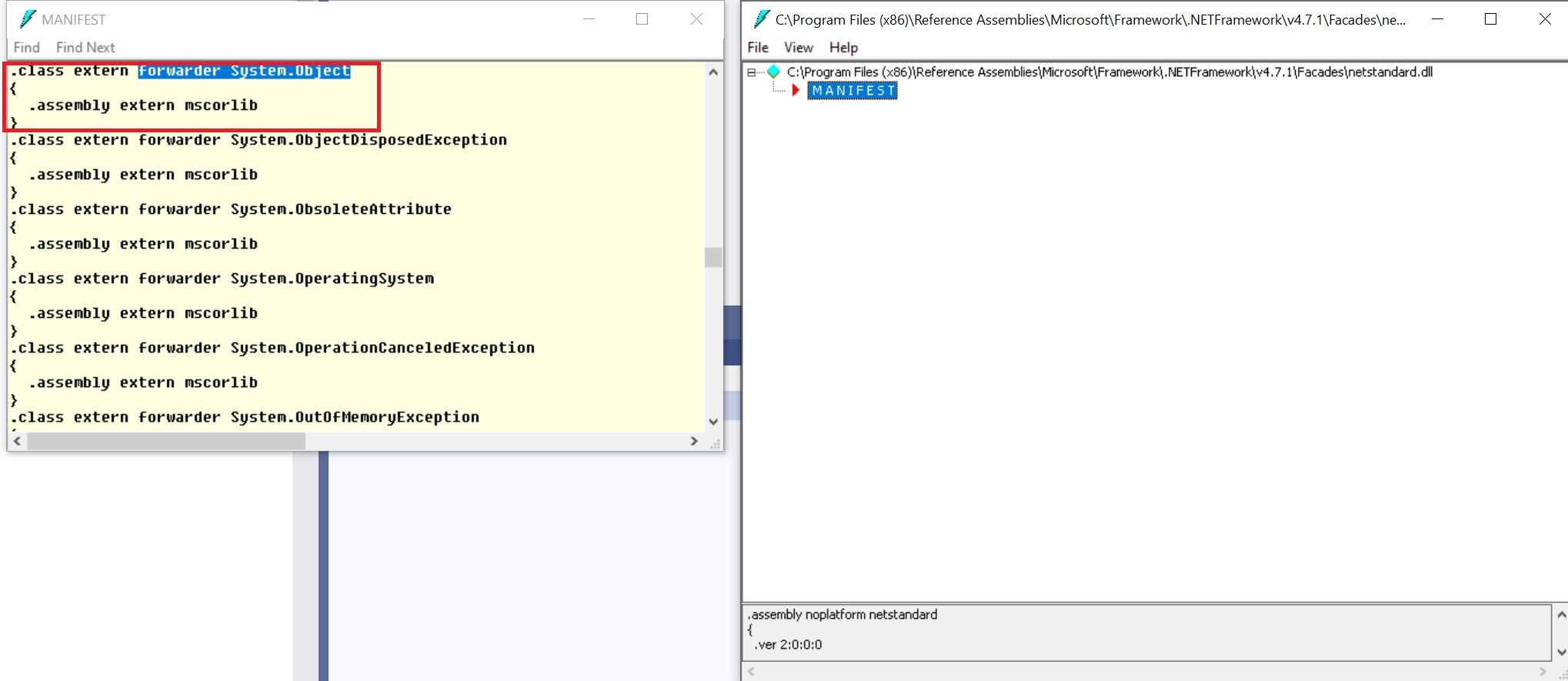
Task: Maximize the netstandard.dll disassembler window
Action: pos(1490,19)
